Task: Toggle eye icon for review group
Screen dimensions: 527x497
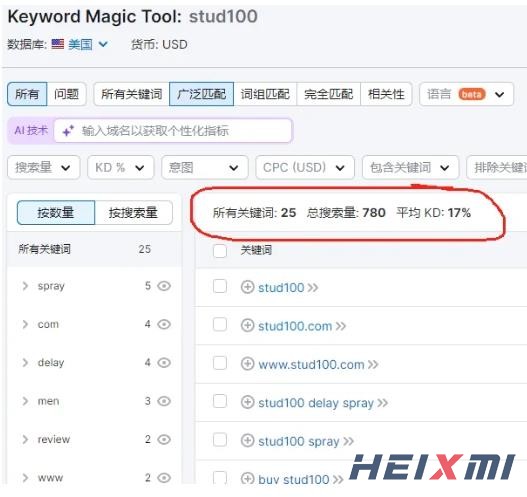Action: point(164,439)
